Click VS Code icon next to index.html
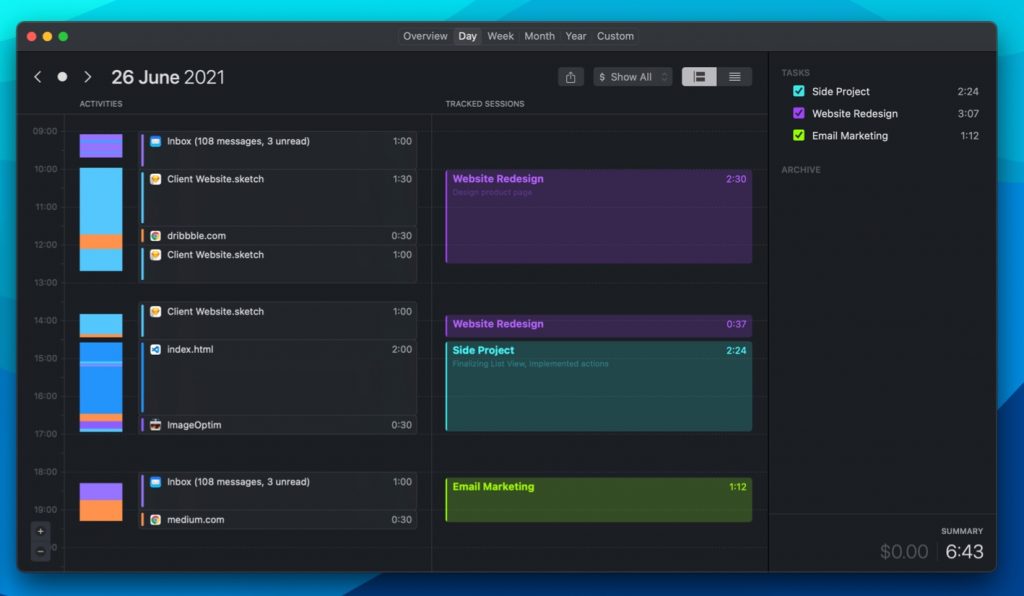Image resolution: width=1024 pixels, height=596 pixels. click(x=155, y=349)
